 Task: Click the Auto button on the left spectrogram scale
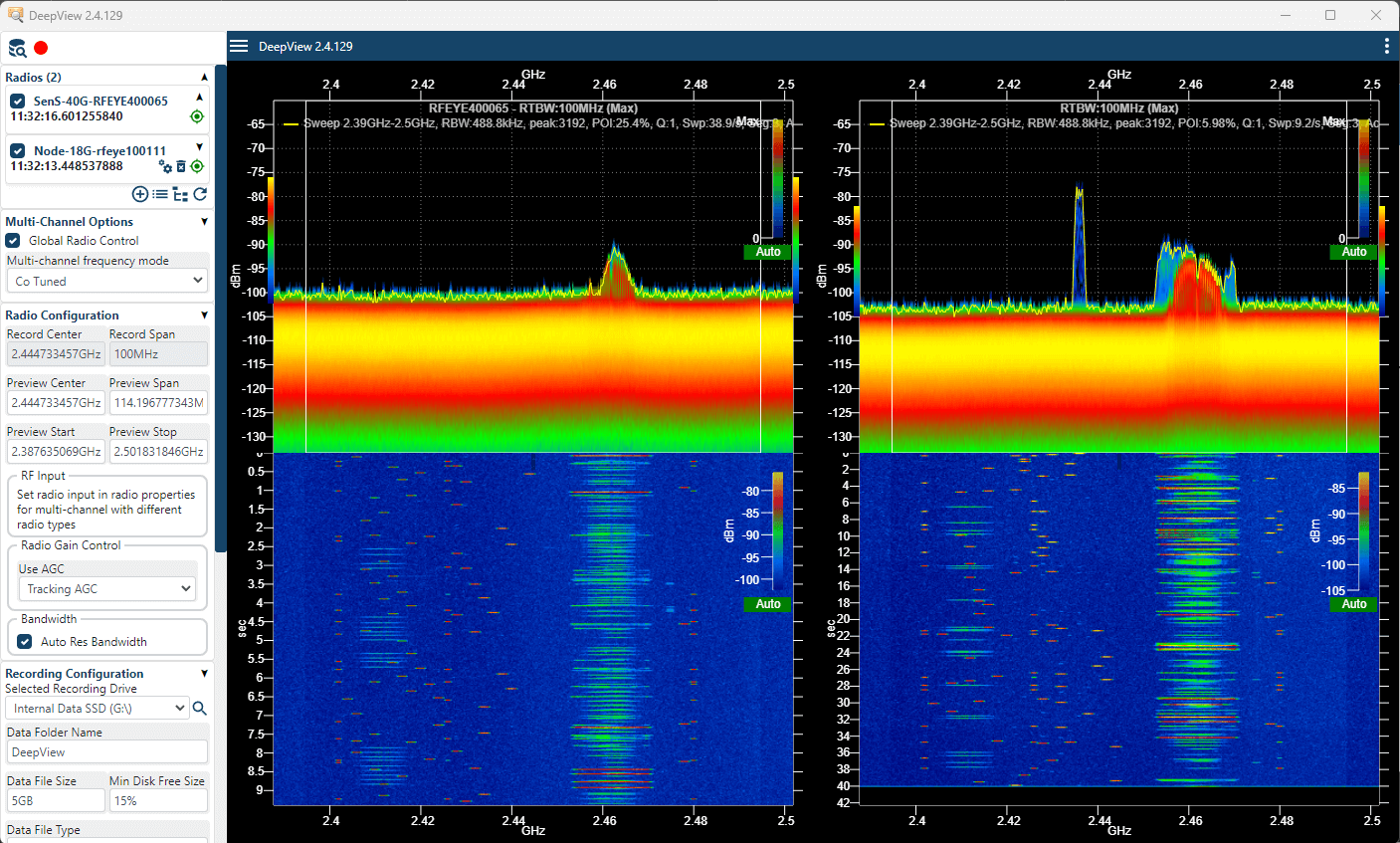(x=766, y=604)
